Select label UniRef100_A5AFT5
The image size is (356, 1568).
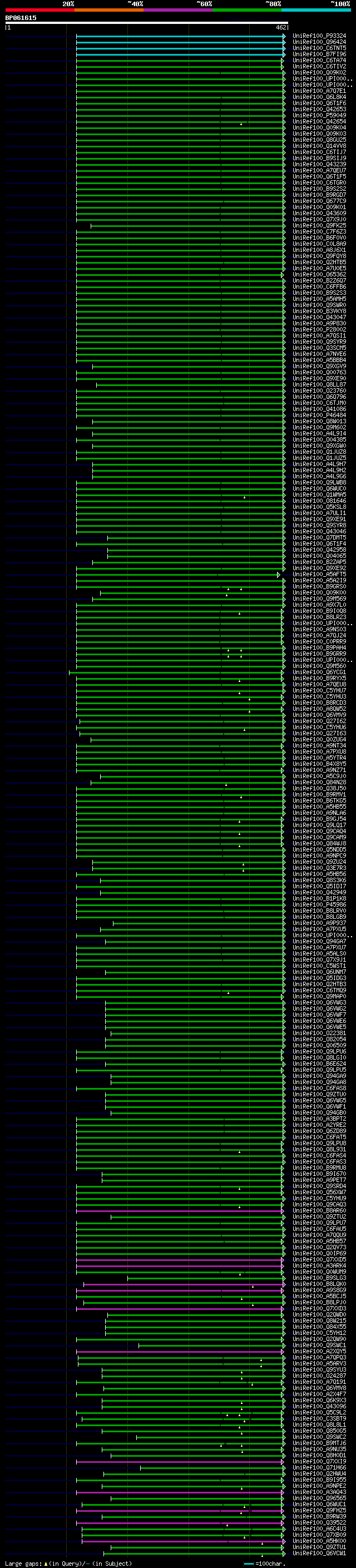319,574
